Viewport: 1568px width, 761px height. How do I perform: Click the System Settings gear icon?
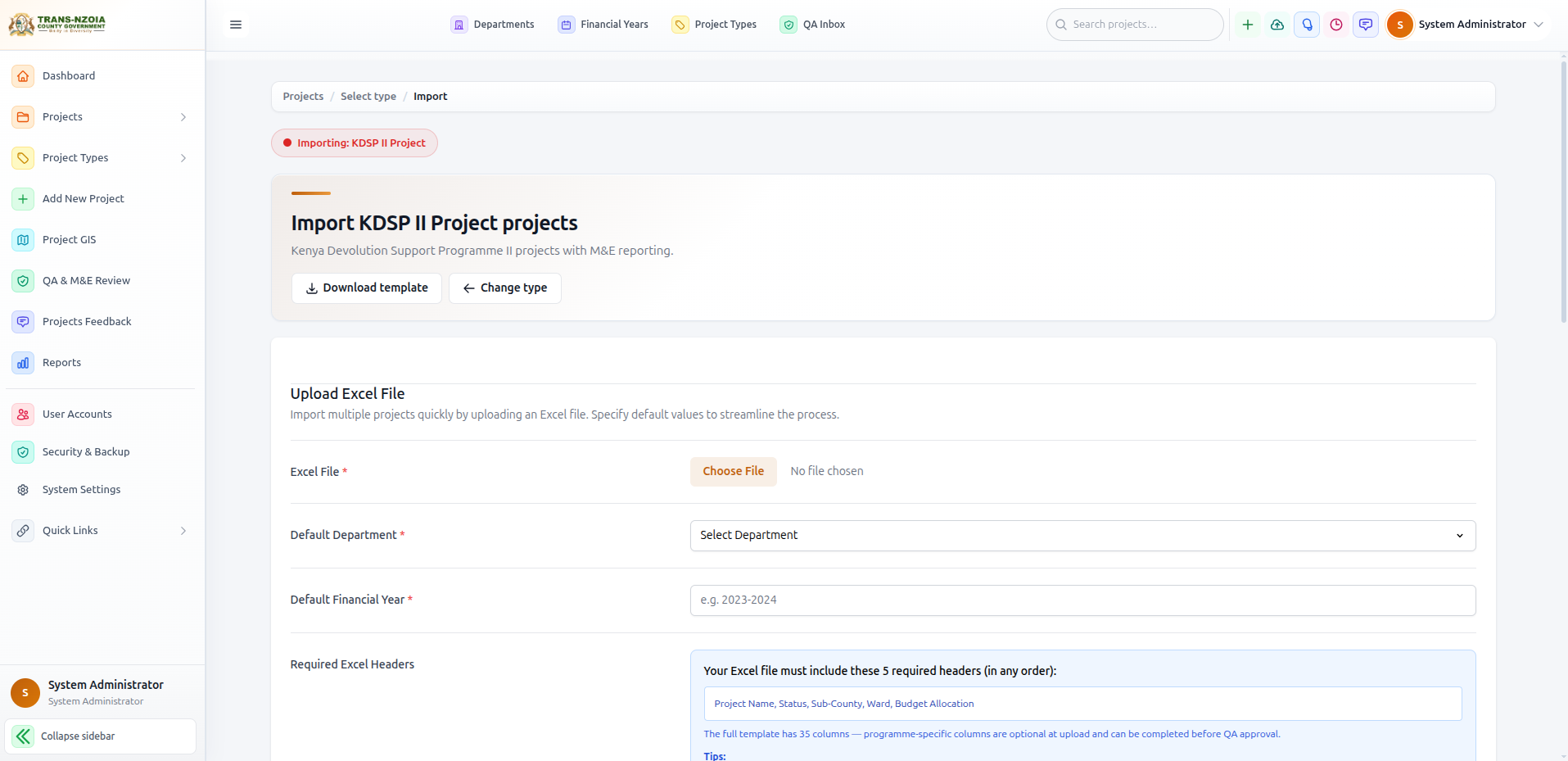23,490
